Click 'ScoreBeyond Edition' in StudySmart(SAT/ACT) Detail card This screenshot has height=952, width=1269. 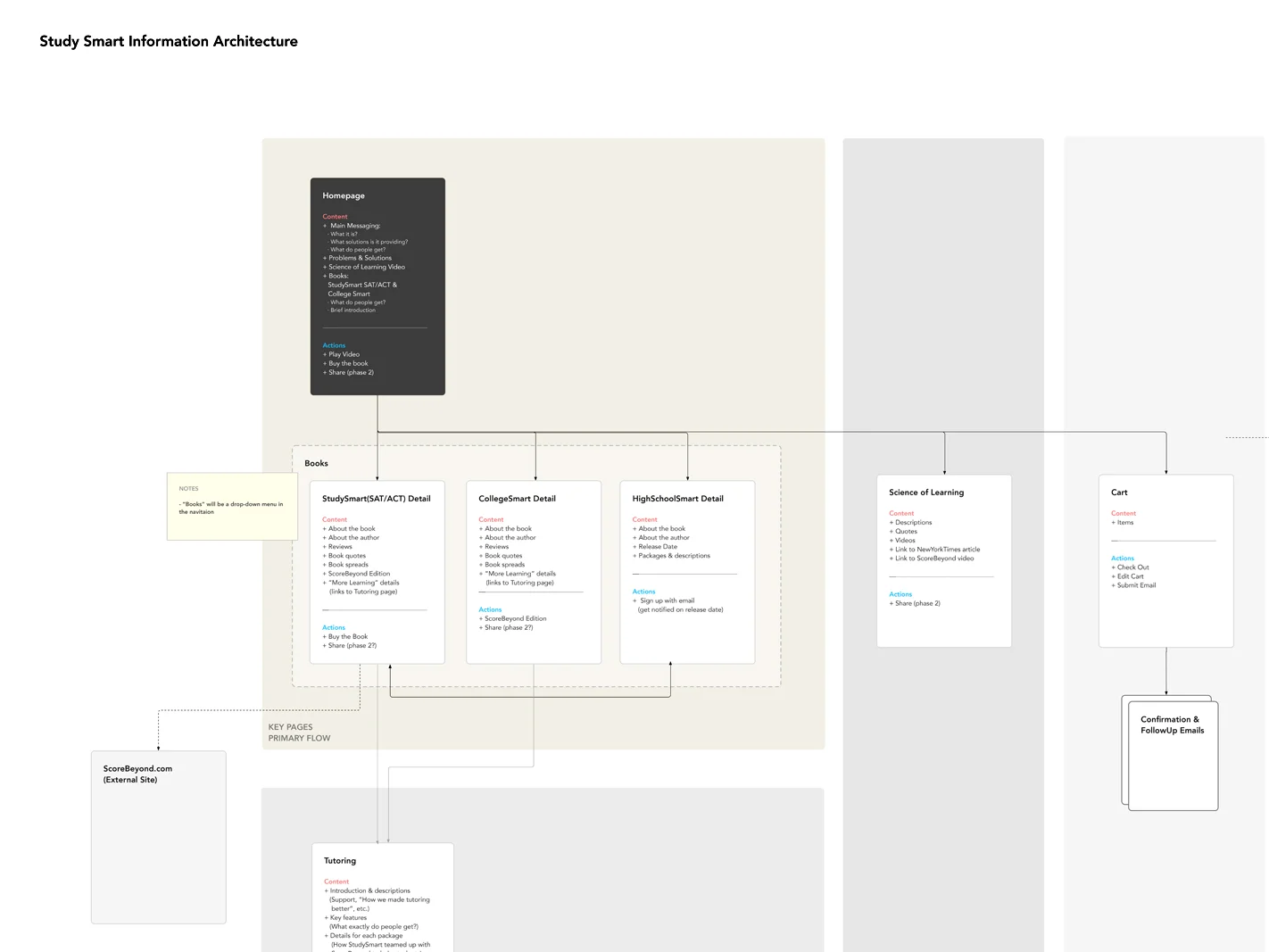(359, 574)
